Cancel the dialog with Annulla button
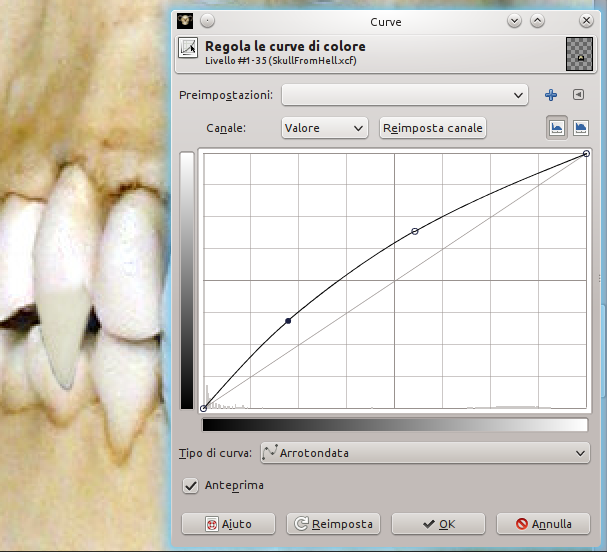Screen dimensions: 607x552 [x=543, y=524]
